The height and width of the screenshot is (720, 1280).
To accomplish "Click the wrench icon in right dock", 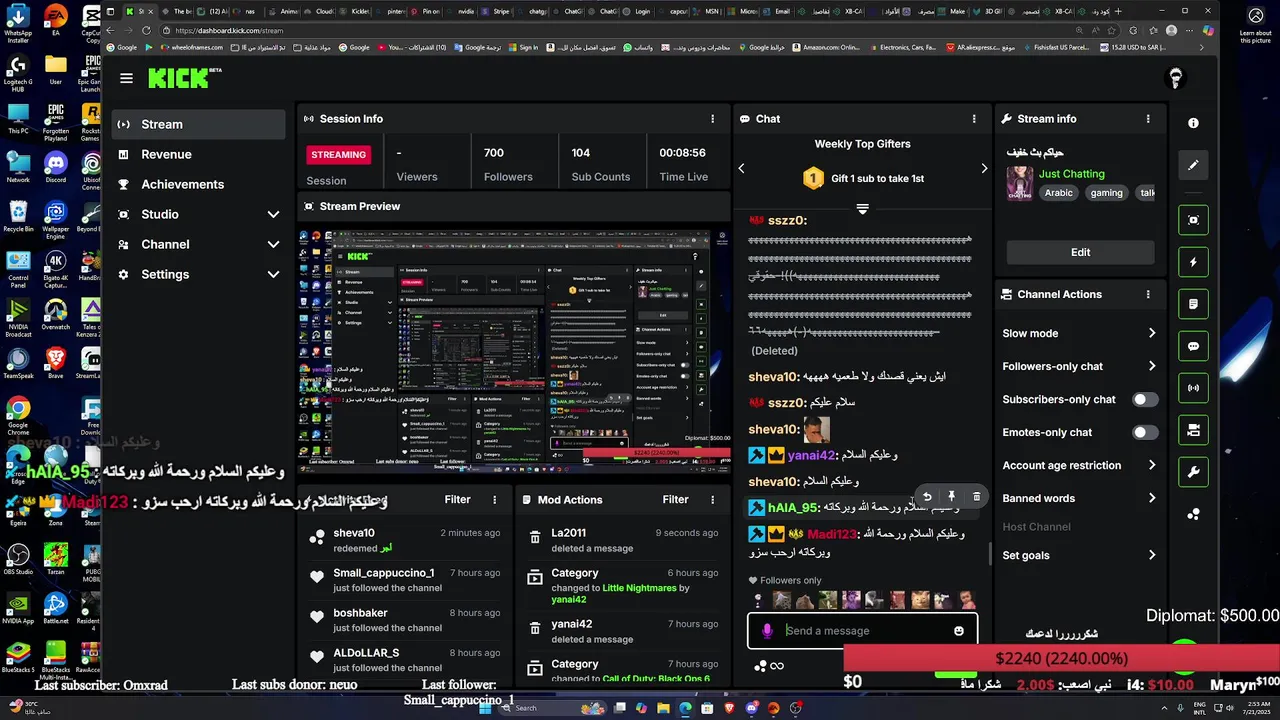I will point(1193,472).
